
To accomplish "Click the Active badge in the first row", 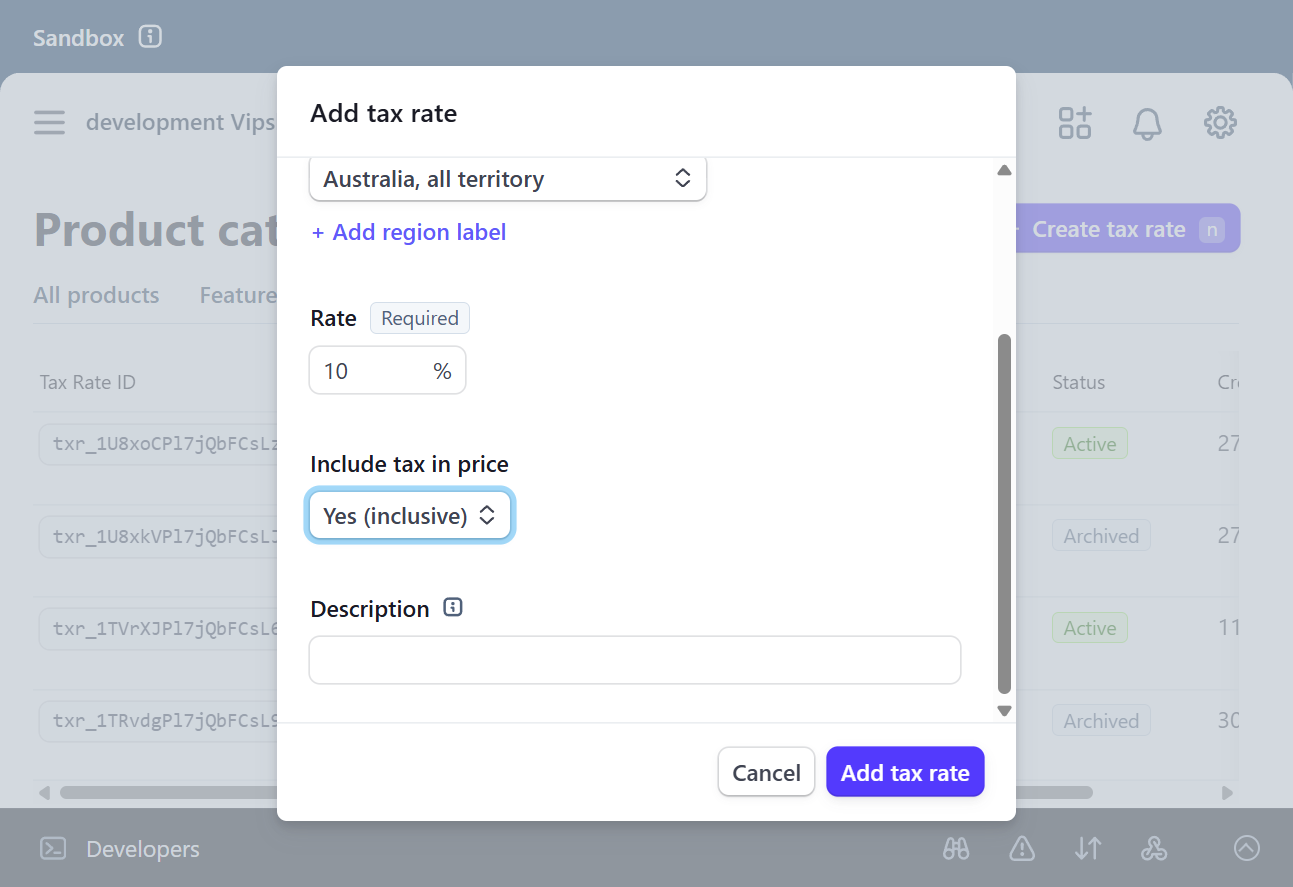I will [x=1089, y=444].
